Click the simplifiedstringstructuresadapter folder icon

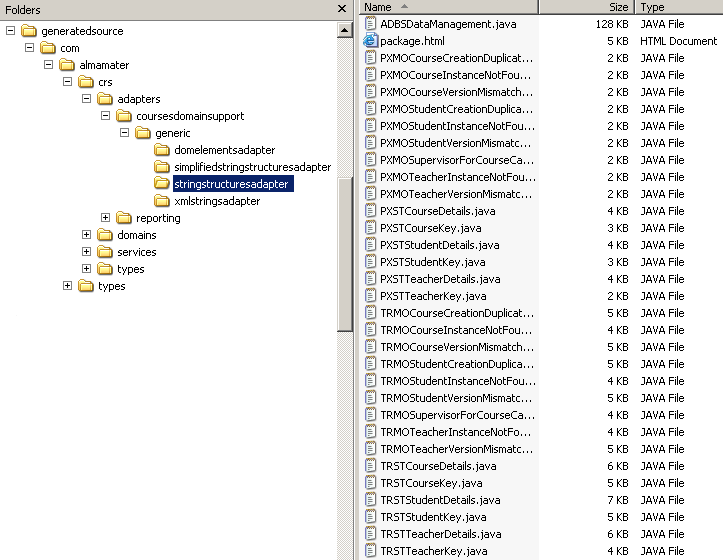[x=161, y=167]
